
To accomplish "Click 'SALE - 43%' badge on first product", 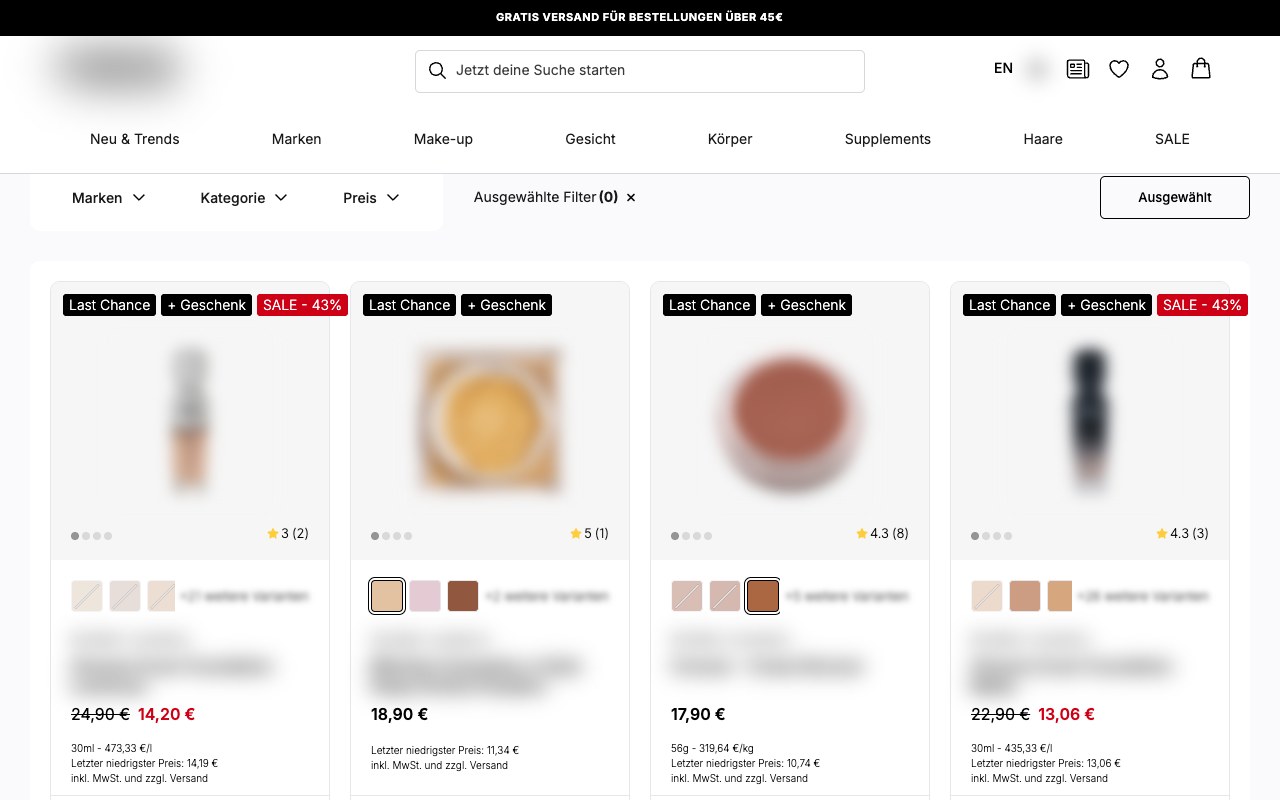I will tap(302, 305).
